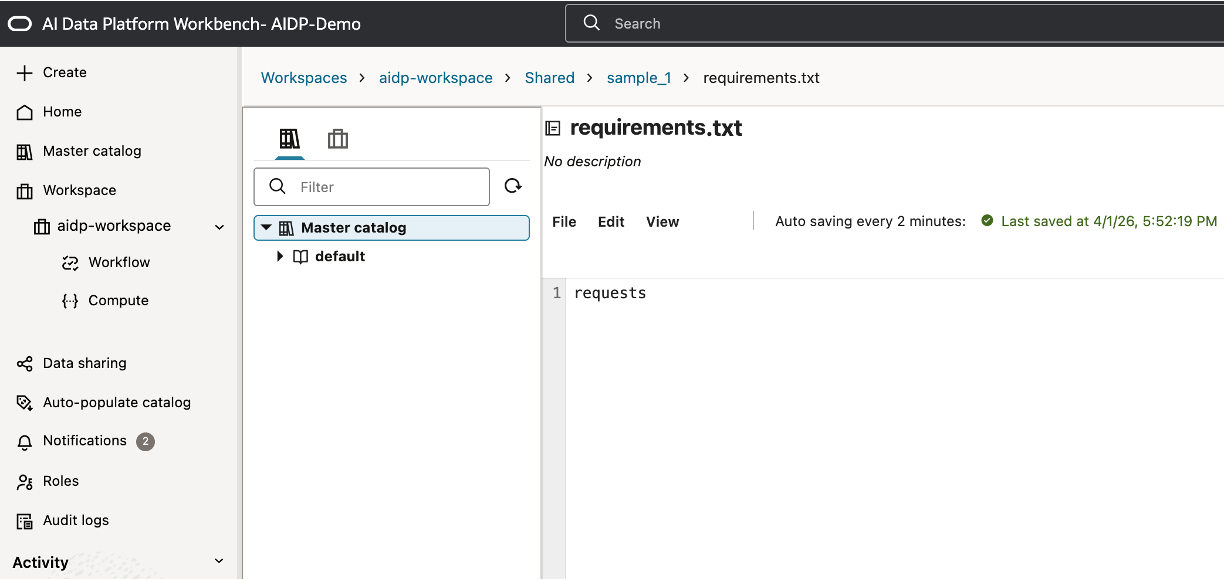Open Auto-populate catalog page
The width and height of the screenshot is (1224, 580).
[116, 402]
